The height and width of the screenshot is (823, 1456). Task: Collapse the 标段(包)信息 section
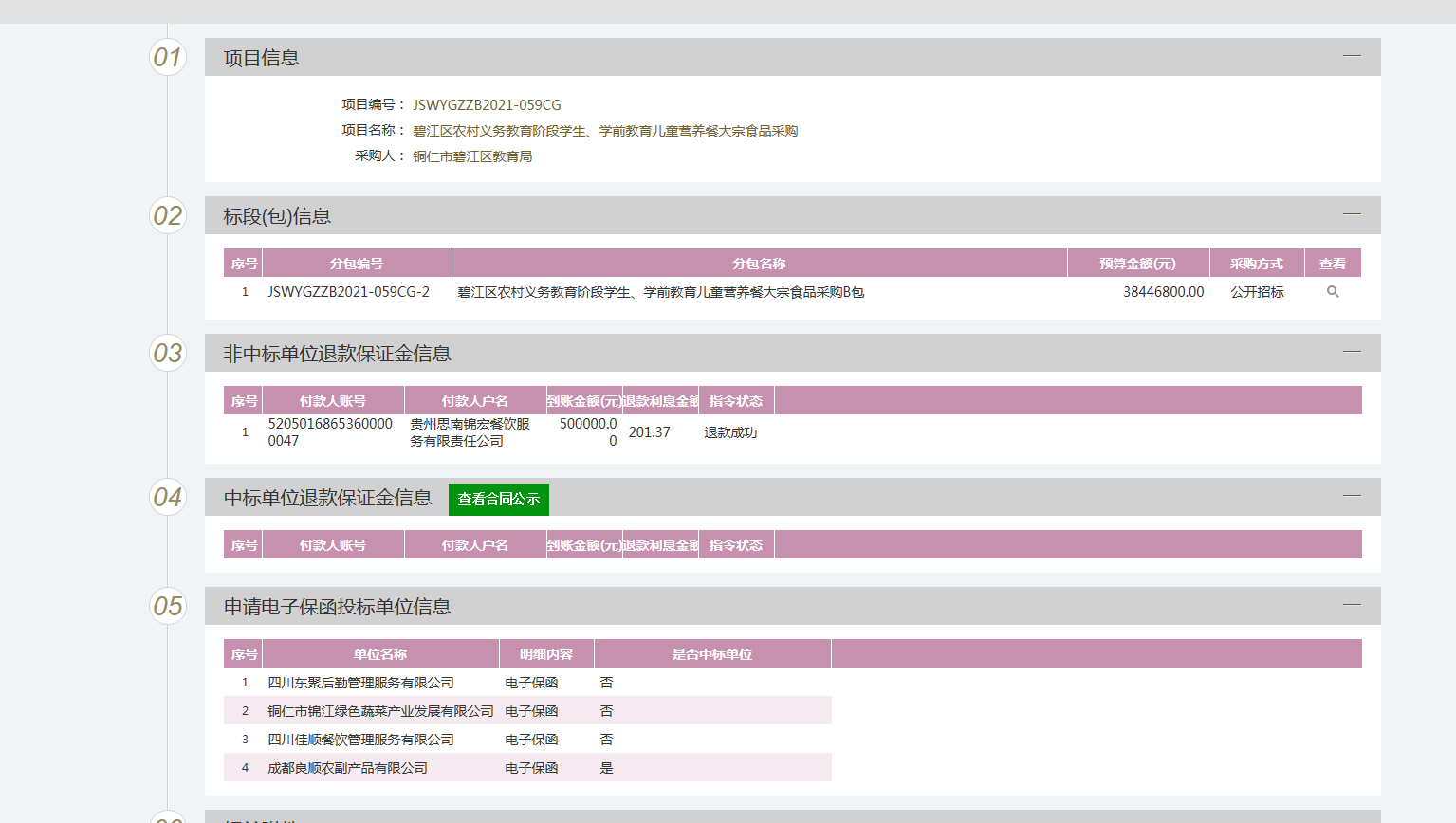[1352, 214]
